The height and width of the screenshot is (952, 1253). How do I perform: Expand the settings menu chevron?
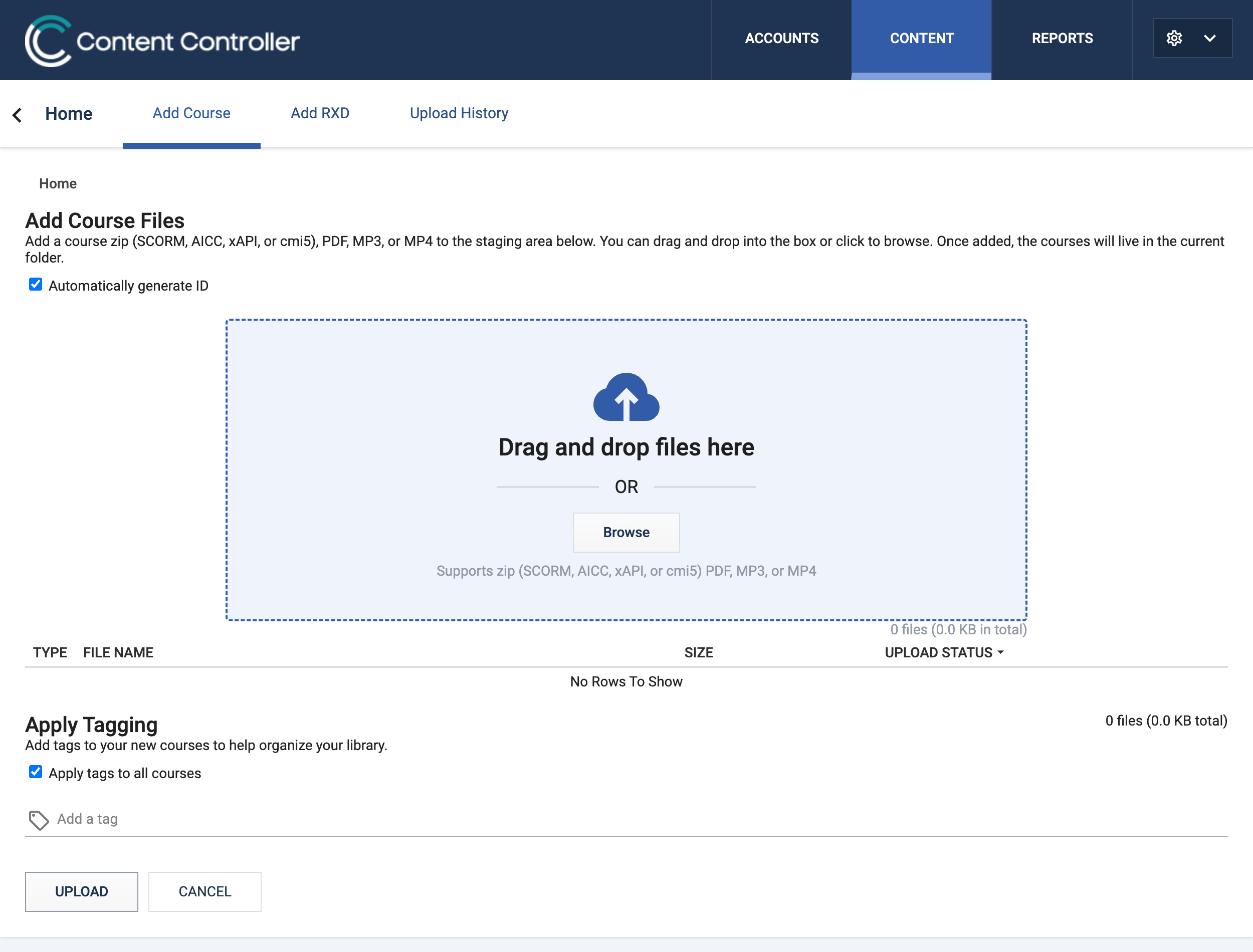point(1210,38)
